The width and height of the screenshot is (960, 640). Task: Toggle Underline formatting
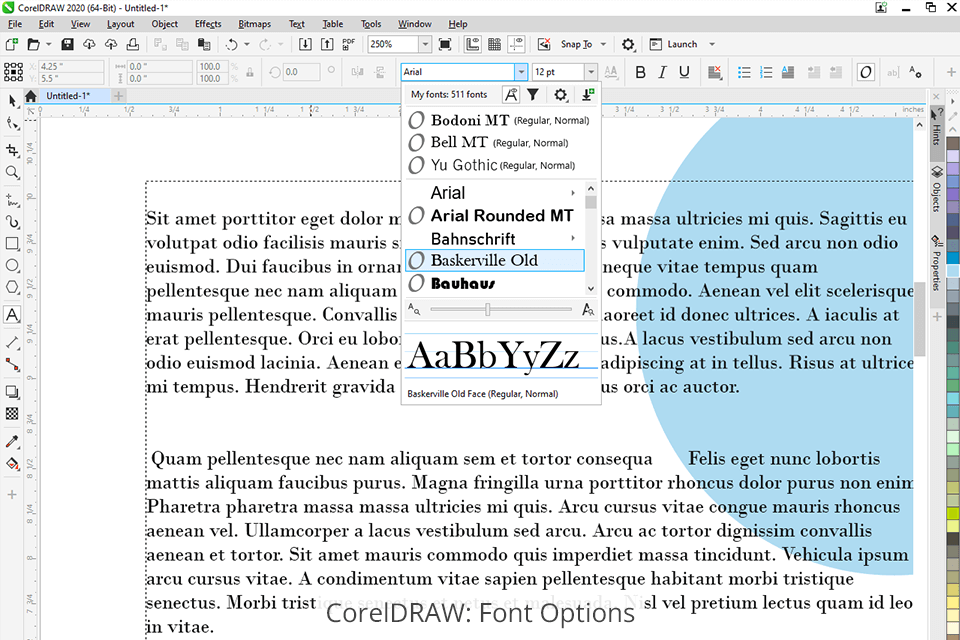pos(684,72)
